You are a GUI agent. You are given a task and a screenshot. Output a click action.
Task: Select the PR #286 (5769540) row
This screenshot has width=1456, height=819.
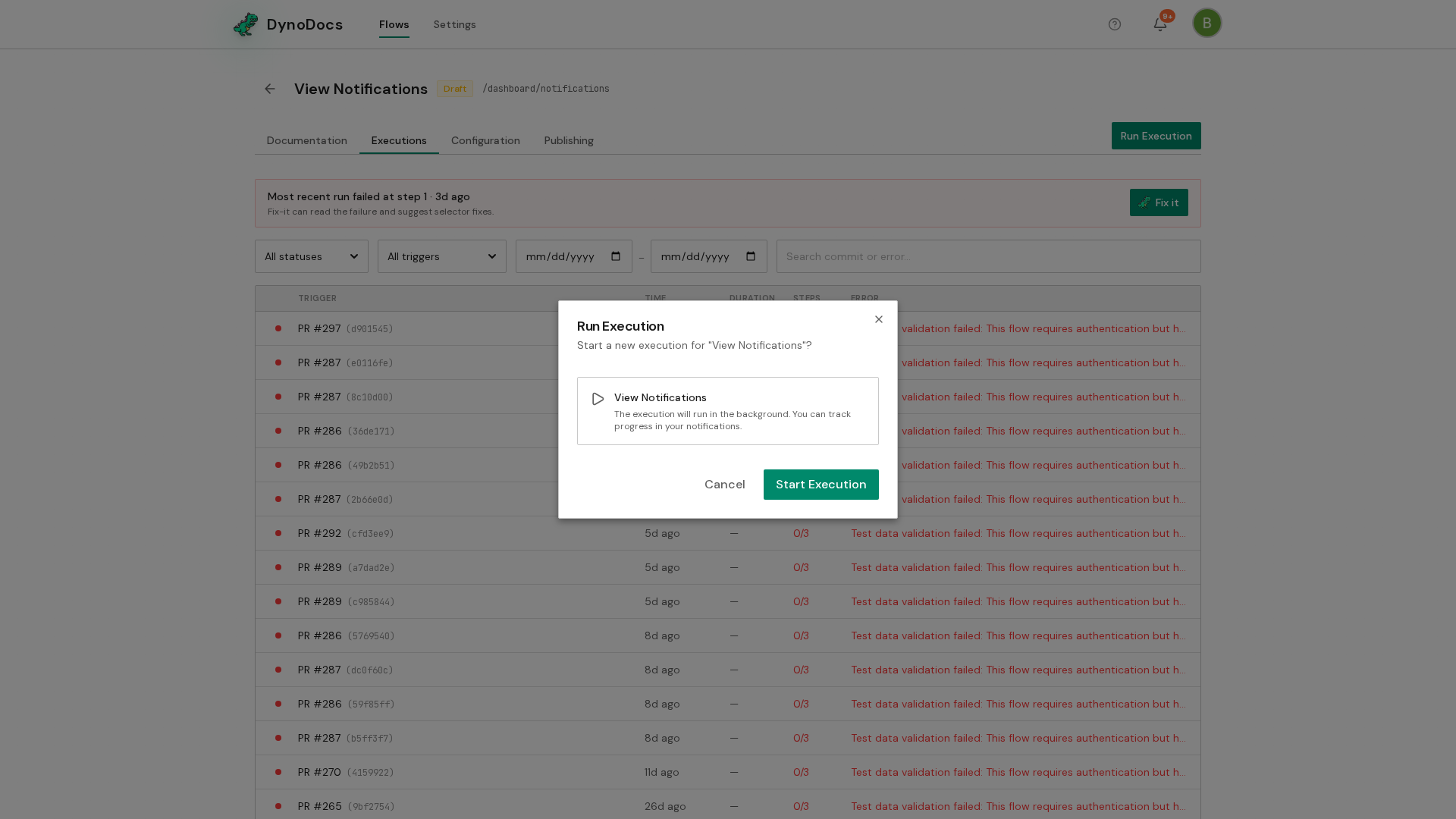(x=728, y=635)
